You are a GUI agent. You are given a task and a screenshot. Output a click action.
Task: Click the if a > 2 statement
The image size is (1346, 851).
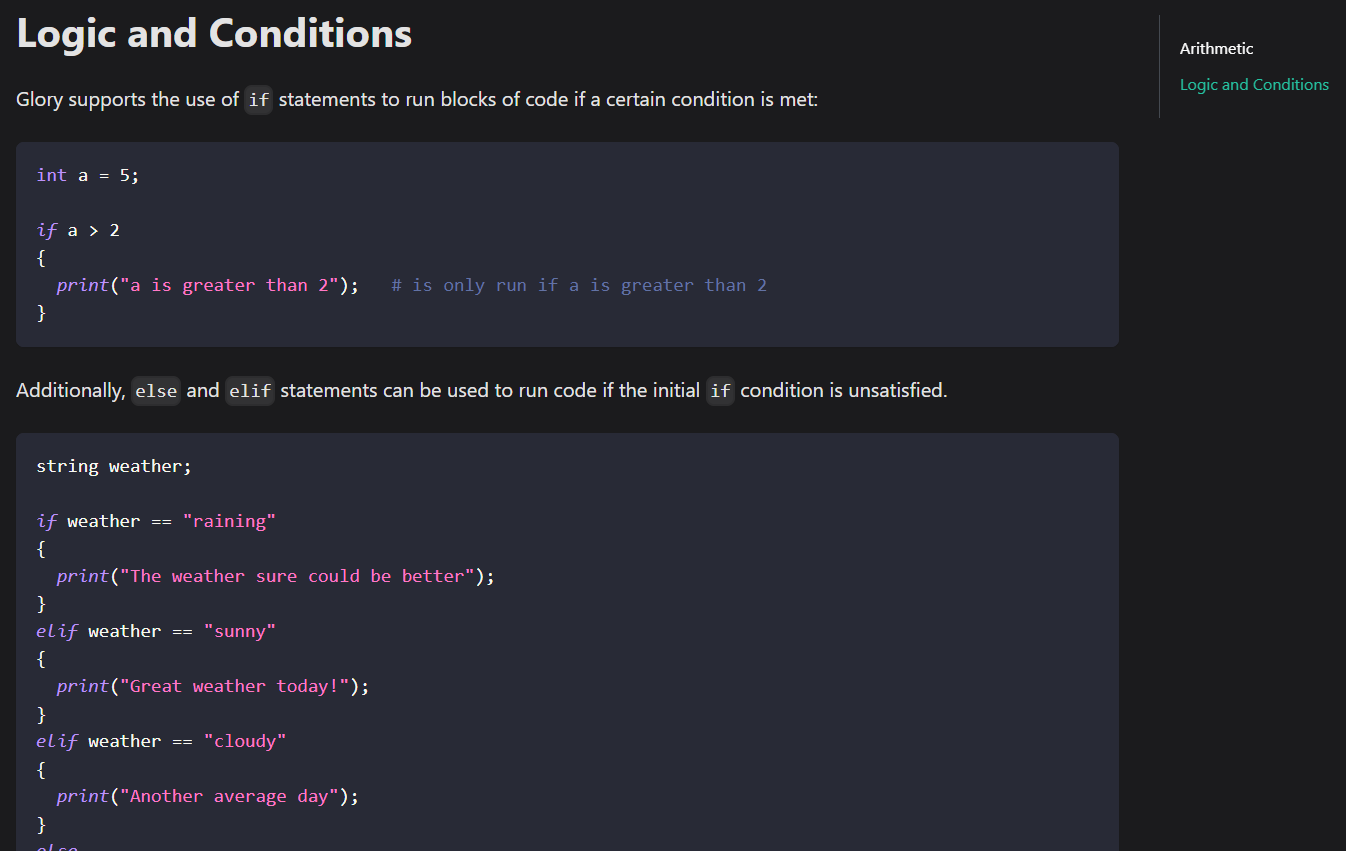click(x=78, y=230)
